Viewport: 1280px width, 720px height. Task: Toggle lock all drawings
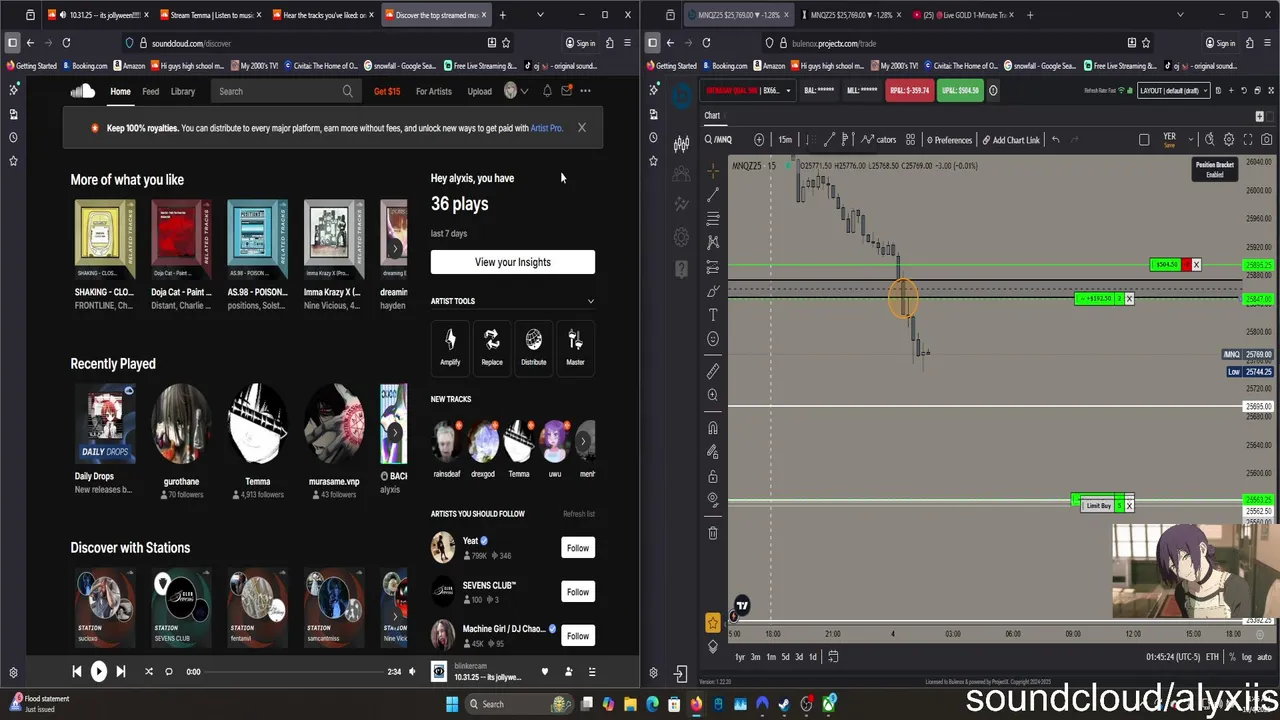[x=713, y=476]
